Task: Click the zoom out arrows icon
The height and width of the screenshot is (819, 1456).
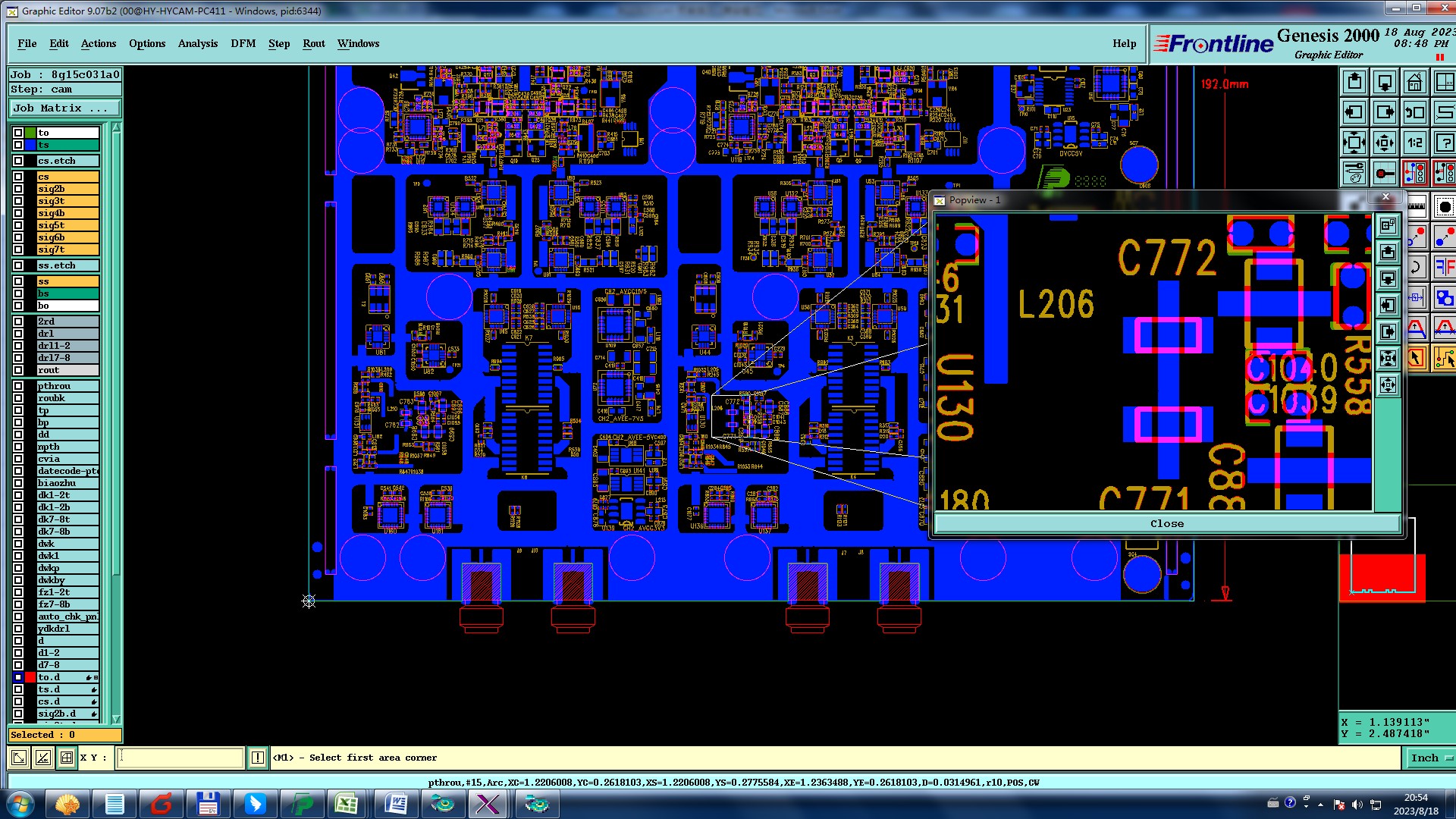Action: point(1384,143)
